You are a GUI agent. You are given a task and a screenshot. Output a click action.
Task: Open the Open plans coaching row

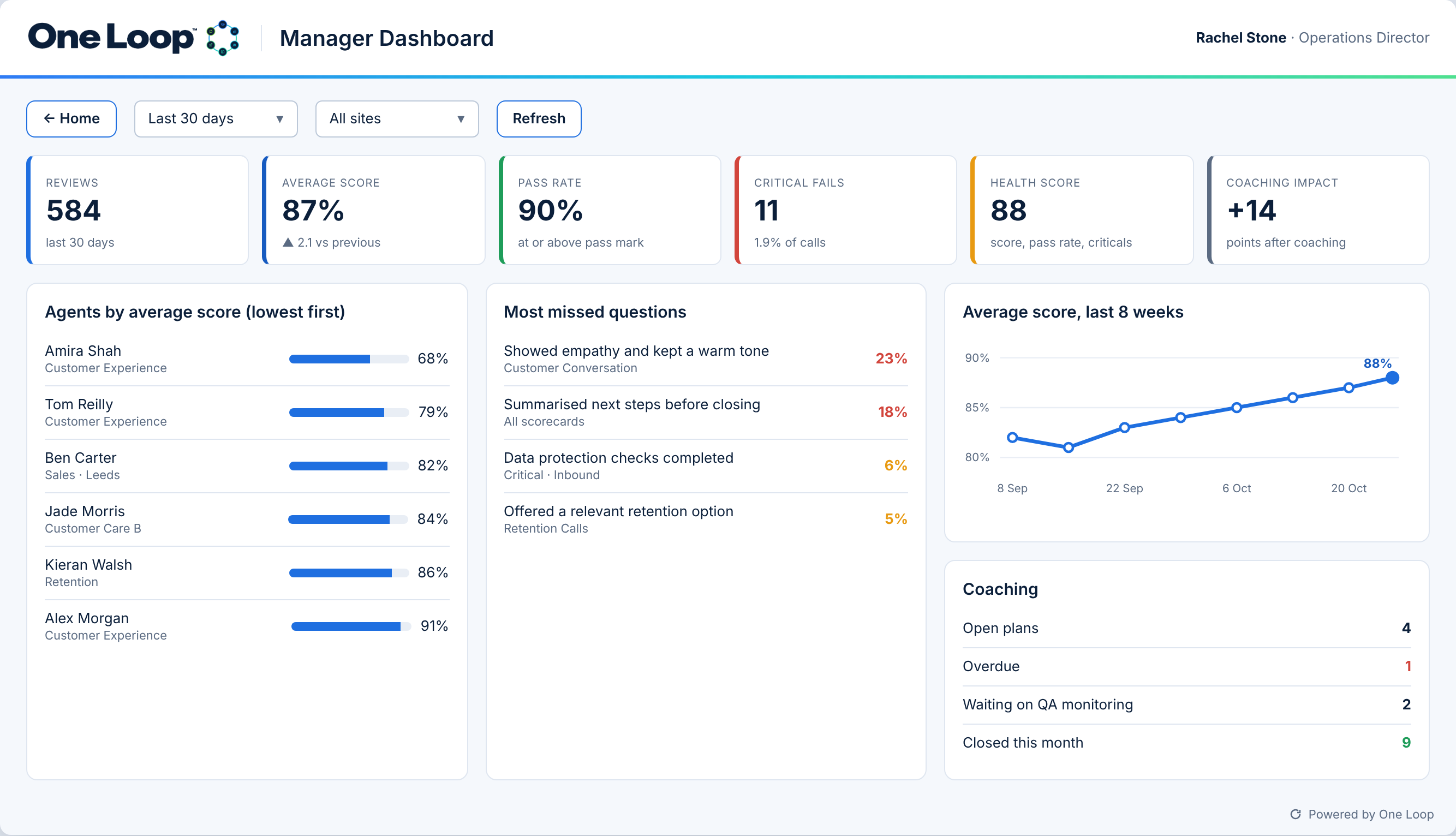click(x=1187, y=628)
